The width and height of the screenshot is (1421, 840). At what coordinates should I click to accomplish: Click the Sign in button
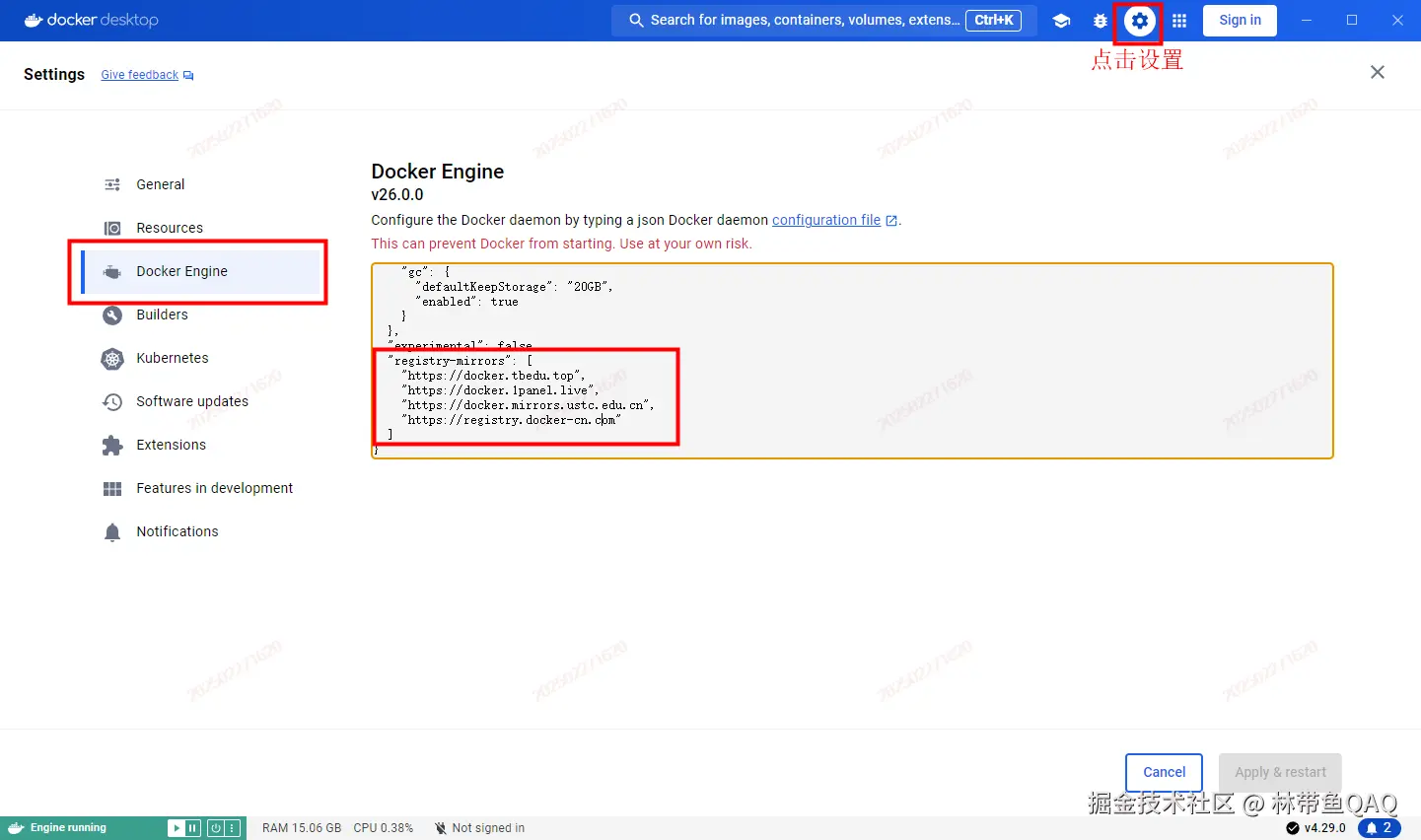1240,20
